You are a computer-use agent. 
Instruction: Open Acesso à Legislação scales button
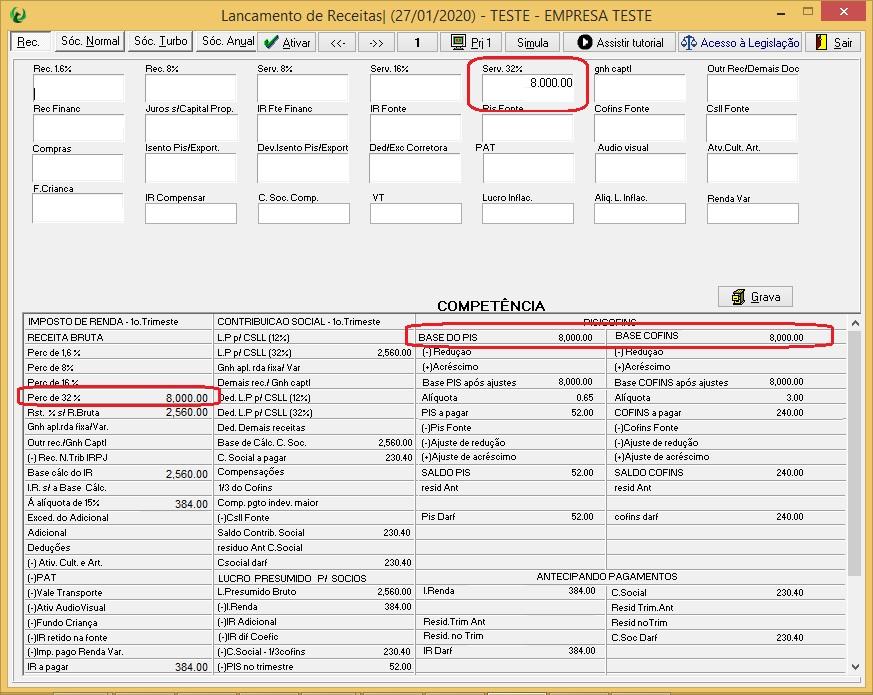740,43
